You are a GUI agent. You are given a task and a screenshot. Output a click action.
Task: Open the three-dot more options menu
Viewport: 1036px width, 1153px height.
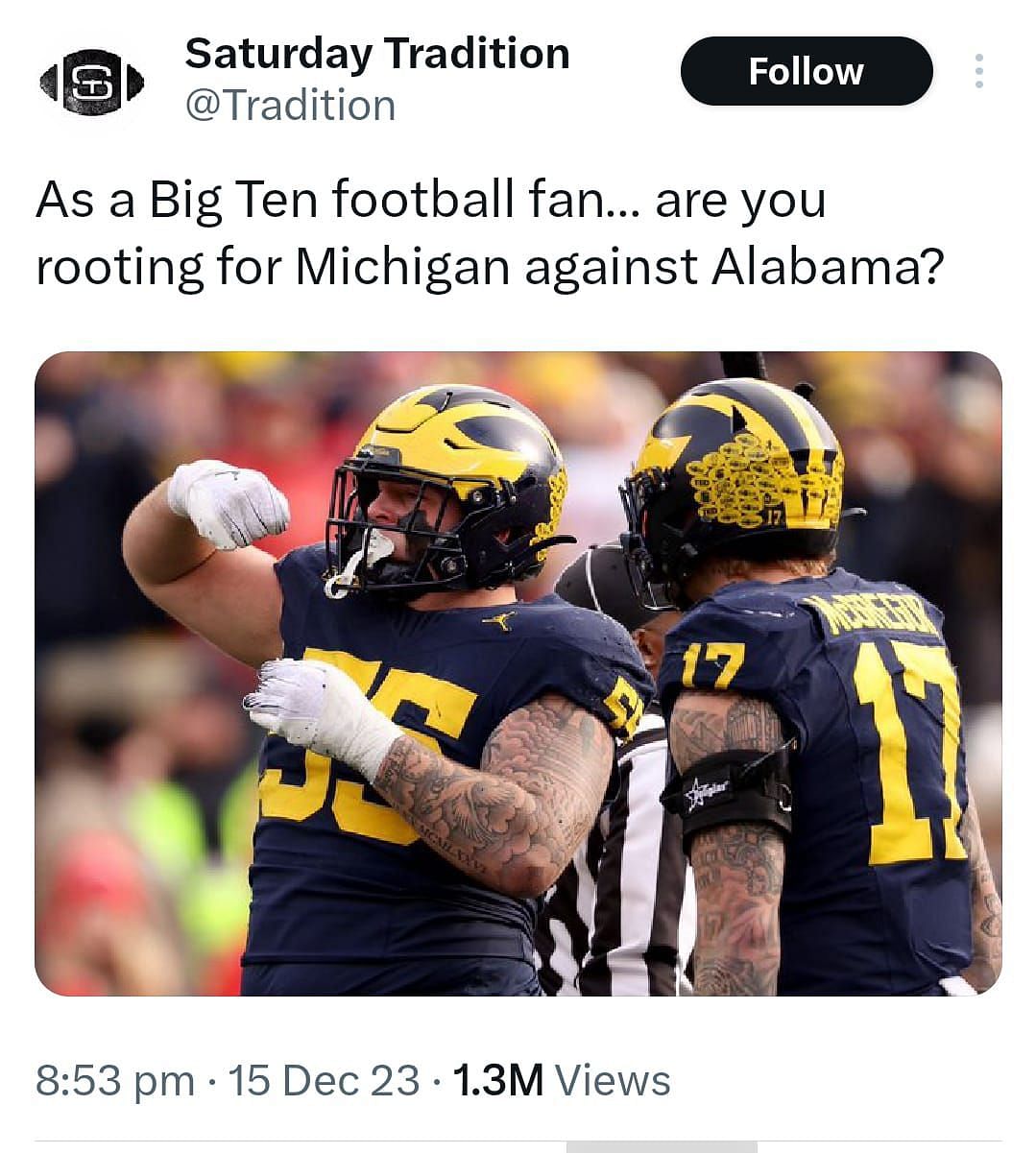coord(978,72)
